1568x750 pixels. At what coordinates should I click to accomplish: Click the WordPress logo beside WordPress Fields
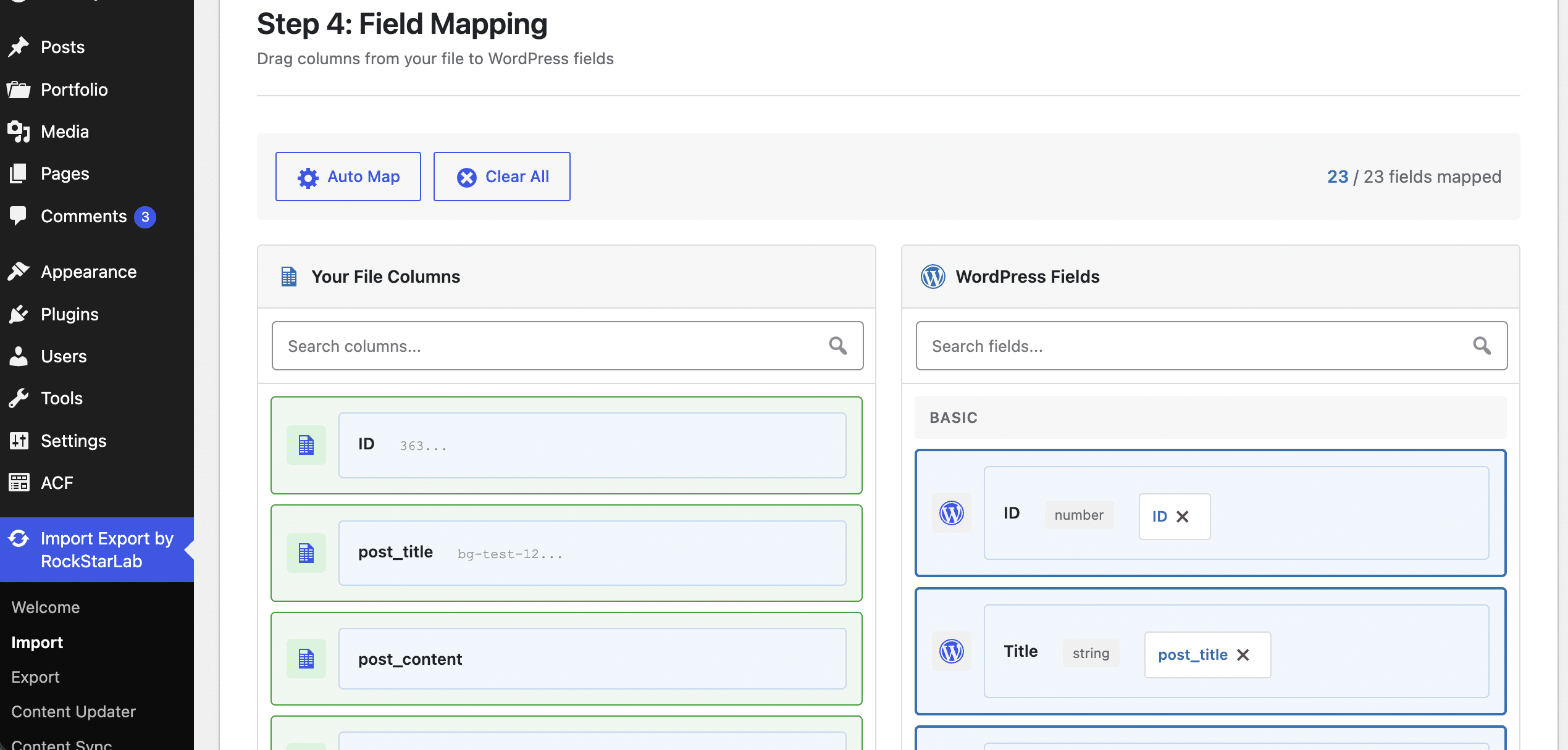pyautogui.click(x=933, y=277)
